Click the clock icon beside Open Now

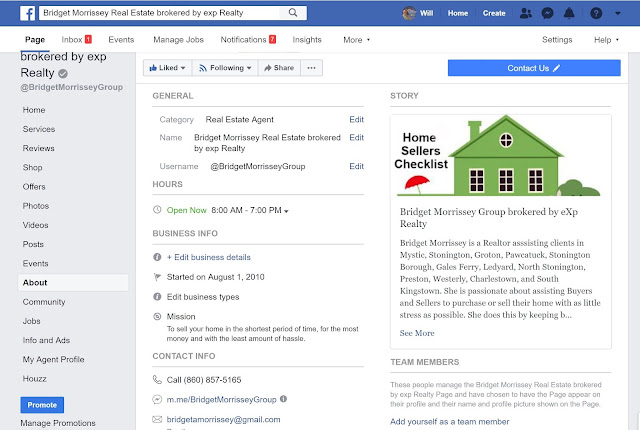tap(157, 210)
